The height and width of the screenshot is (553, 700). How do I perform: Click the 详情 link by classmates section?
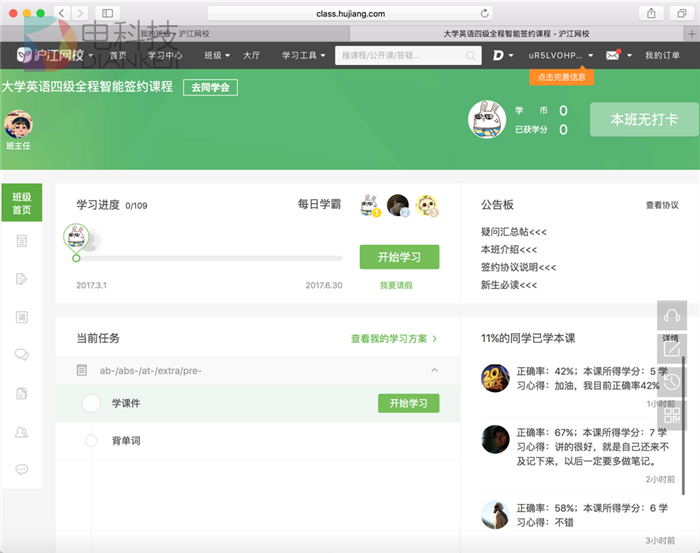coord(670,338)
